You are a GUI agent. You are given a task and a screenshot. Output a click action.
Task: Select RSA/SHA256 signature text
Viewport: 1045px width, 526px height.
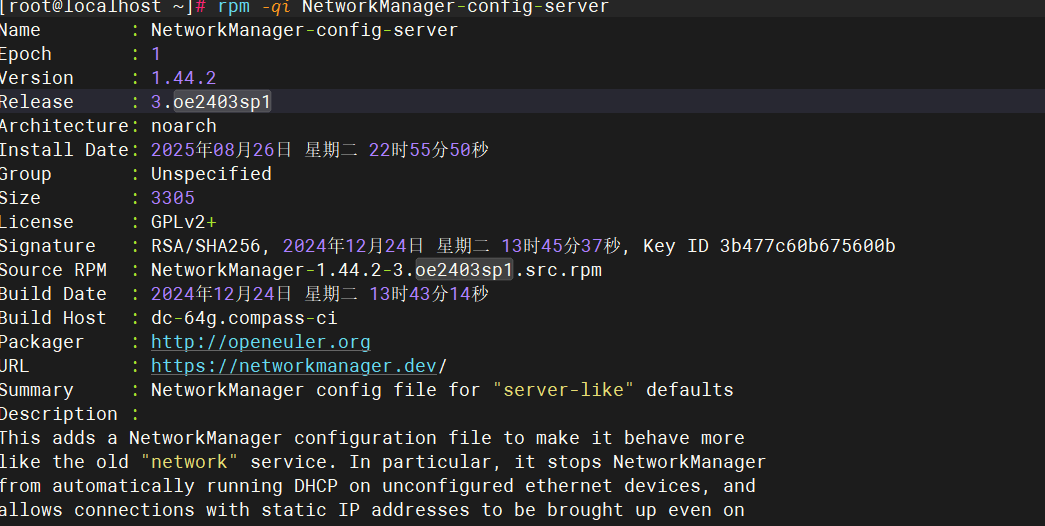[205, 246]
